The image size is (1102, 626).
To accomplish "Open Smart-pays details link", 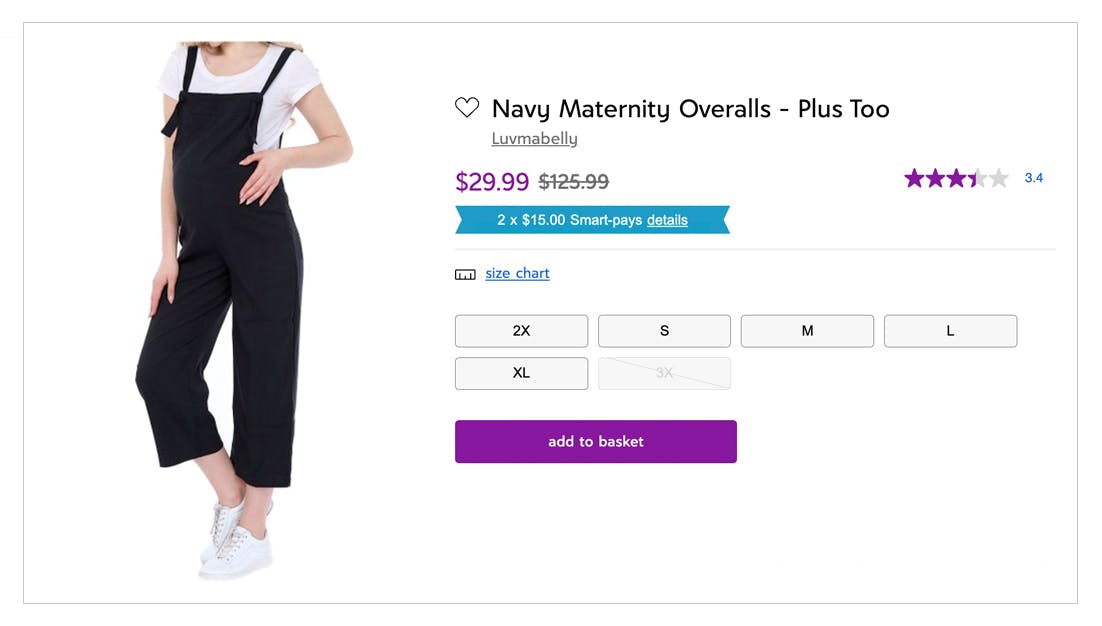I will pyautogui.click(x=667, y=220).
